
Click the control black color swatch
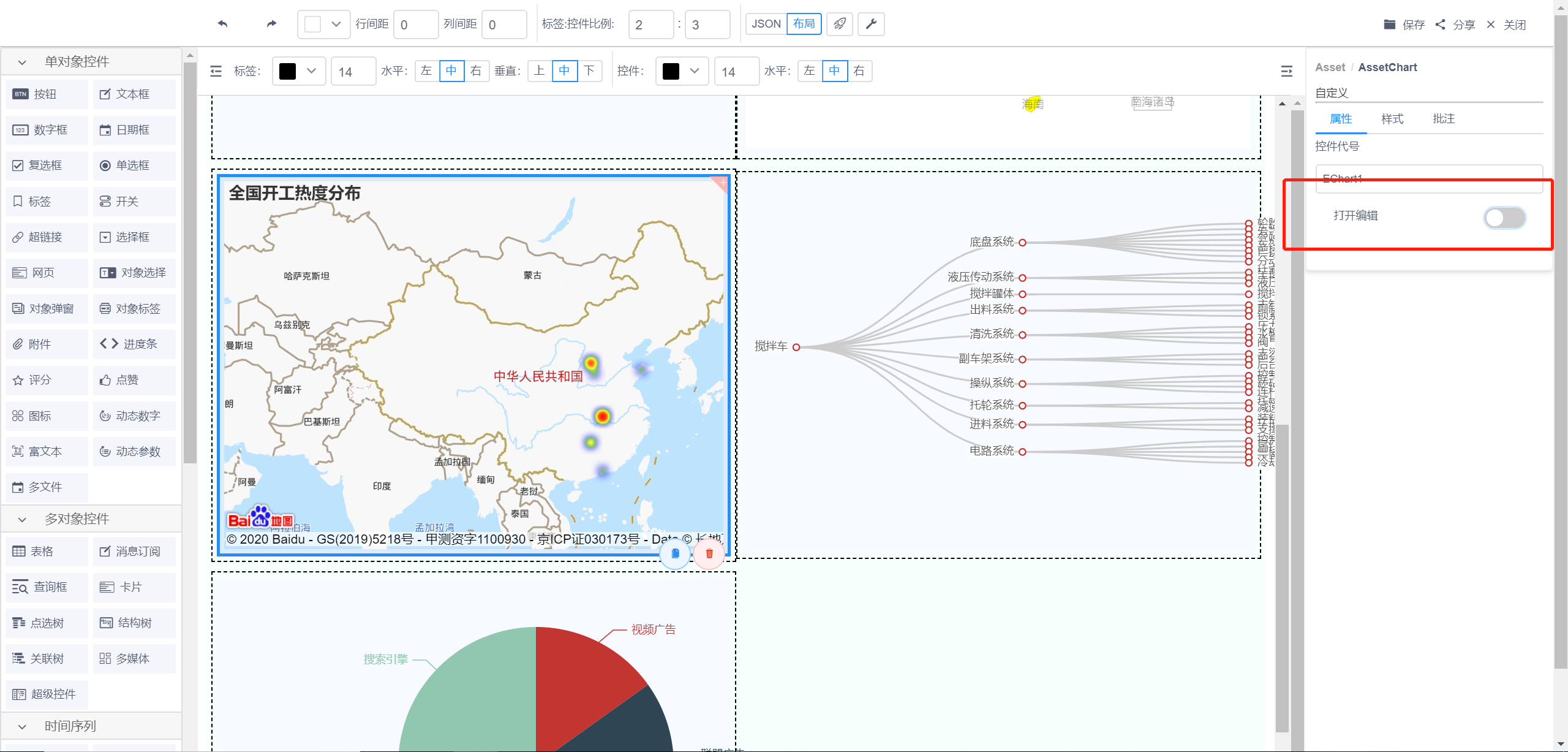click(671, 71)
